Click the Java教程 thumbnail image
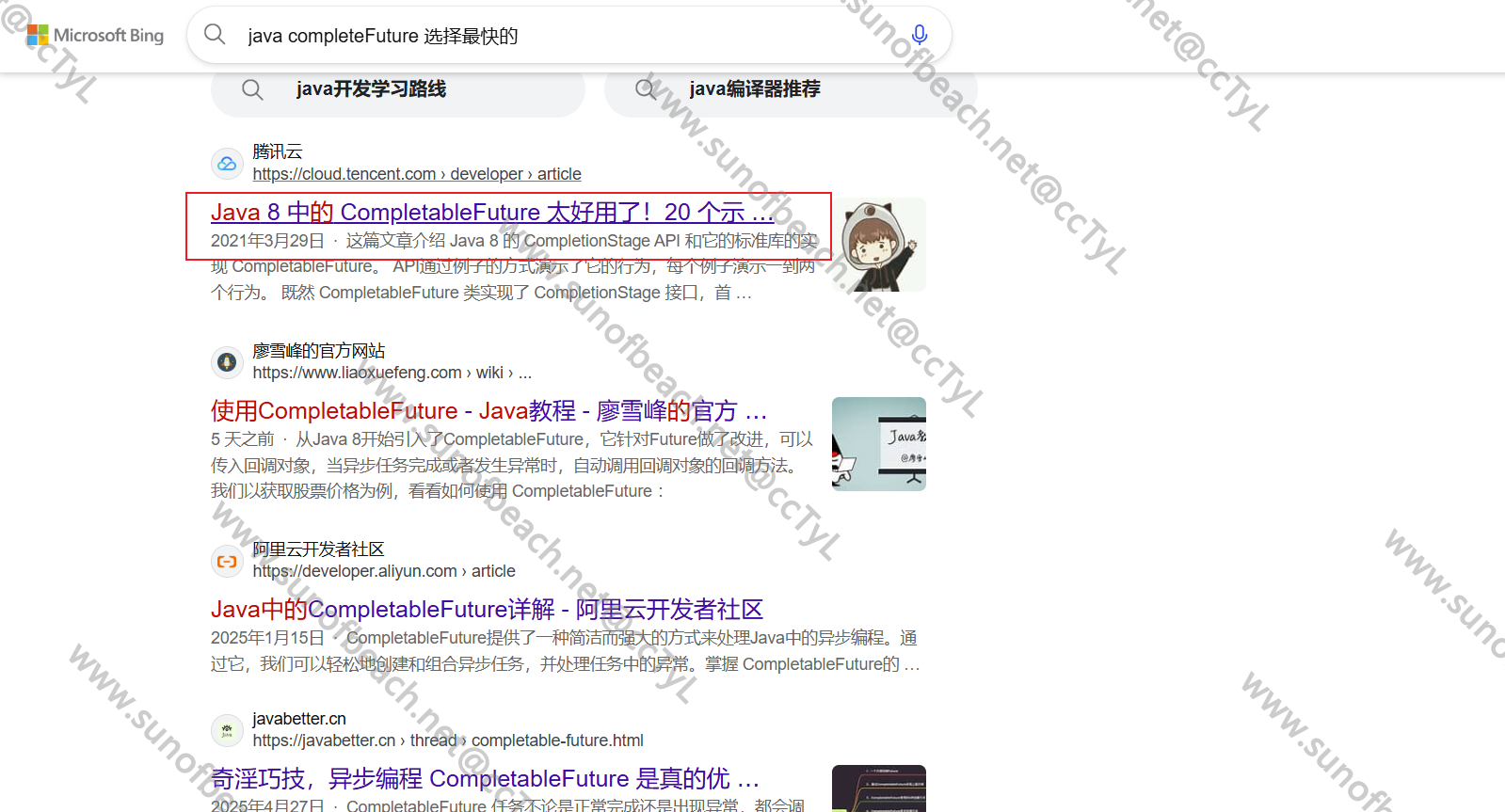Screen dimensions: 1505x812 (879, 444)
